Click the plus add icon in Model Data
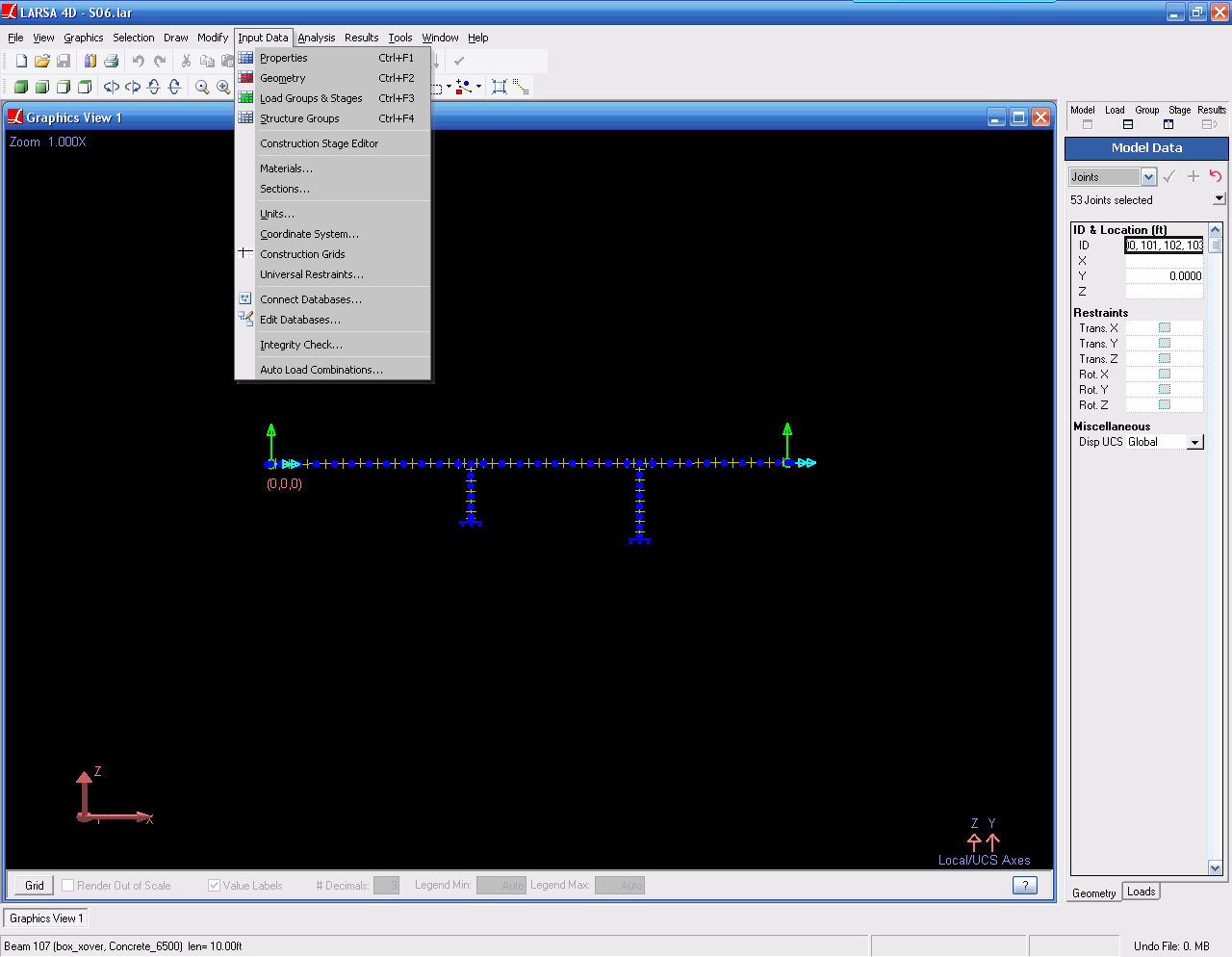This screenshot has height=957, width=1232. [x=1193, y=176]
